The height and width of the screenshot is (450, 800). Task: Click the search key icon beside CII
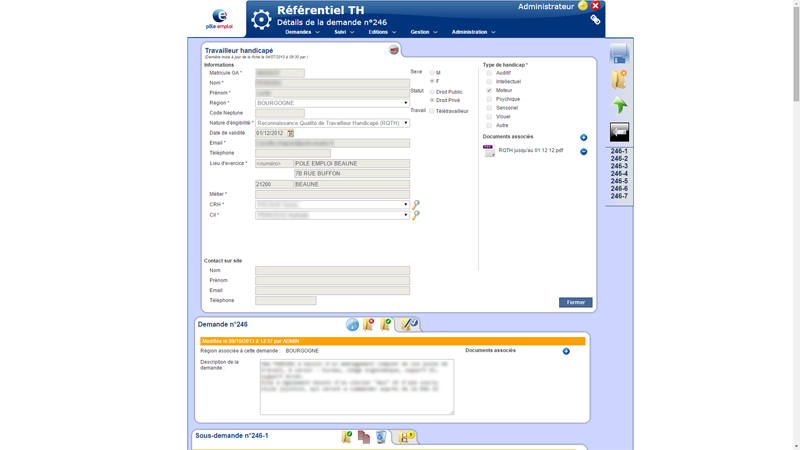(416, 215)
